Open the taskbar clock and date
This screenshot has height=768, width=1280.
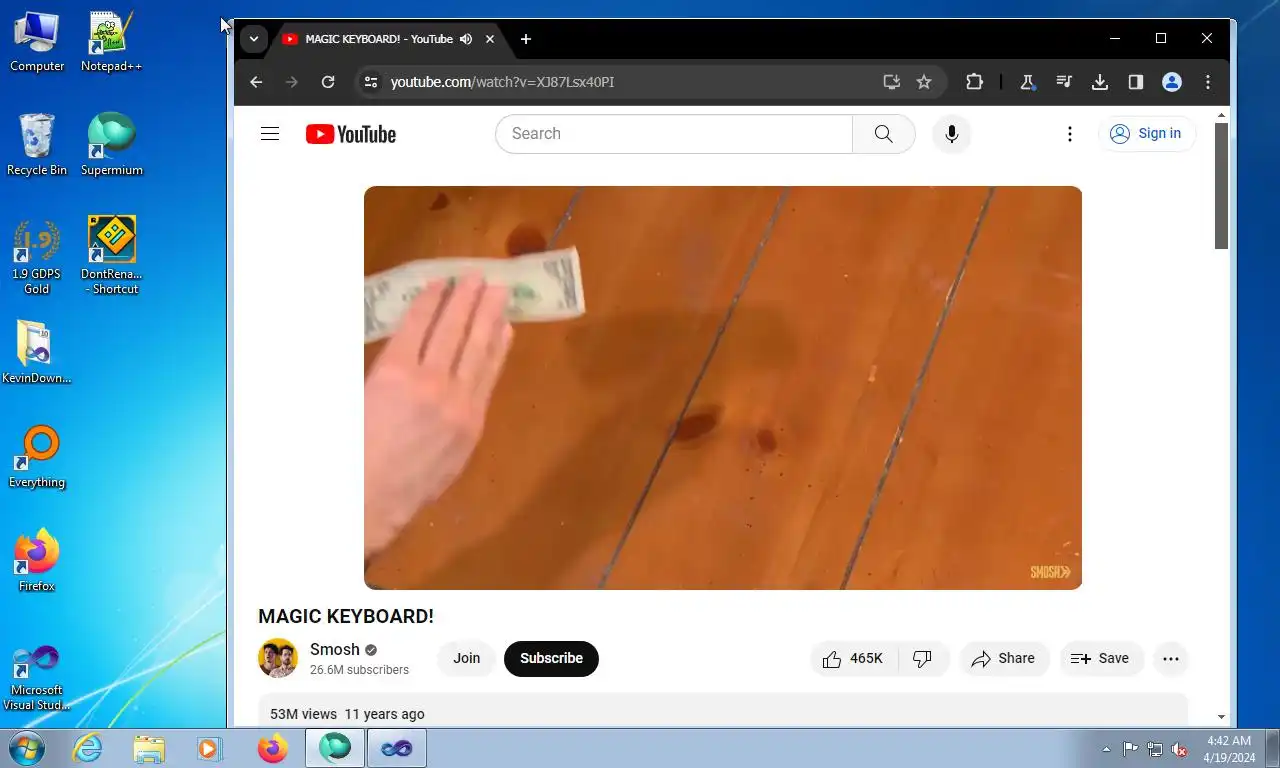coord(1229,749)
